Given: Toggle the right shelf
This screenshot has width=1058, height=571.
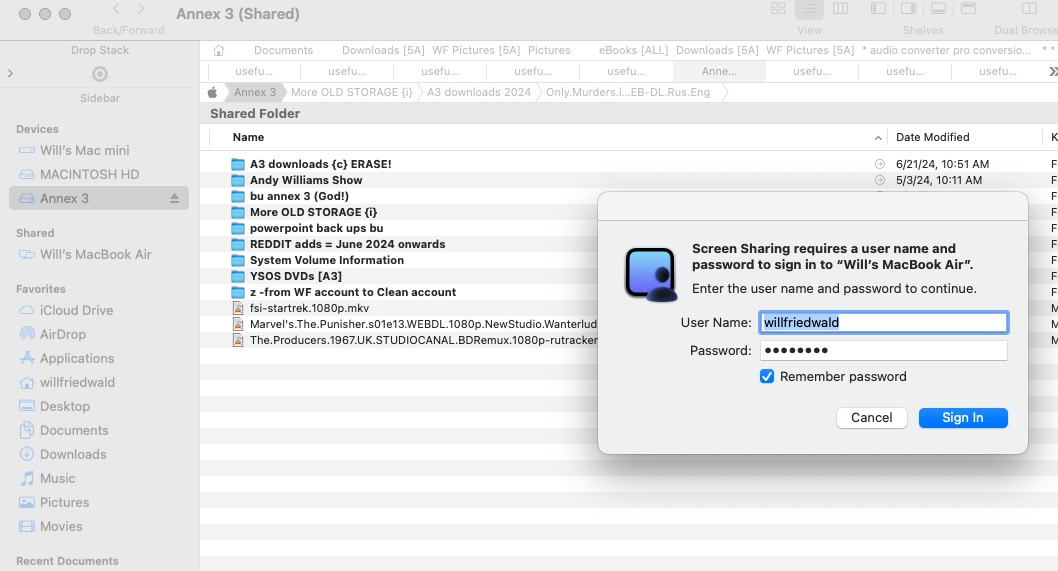Looking at the screenshot, I should point(908,9).
